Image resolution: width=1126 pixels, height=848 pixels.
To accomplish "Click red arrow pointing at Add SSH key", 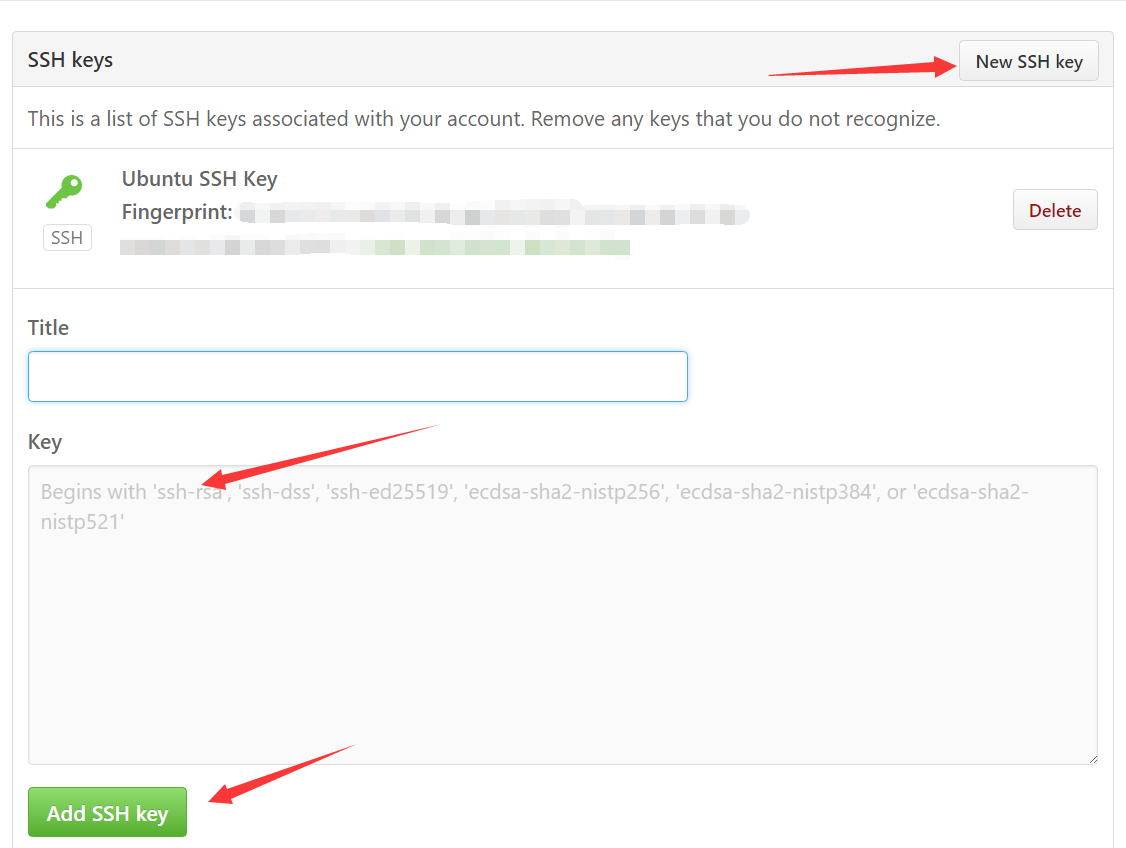I will coord(282,774).
